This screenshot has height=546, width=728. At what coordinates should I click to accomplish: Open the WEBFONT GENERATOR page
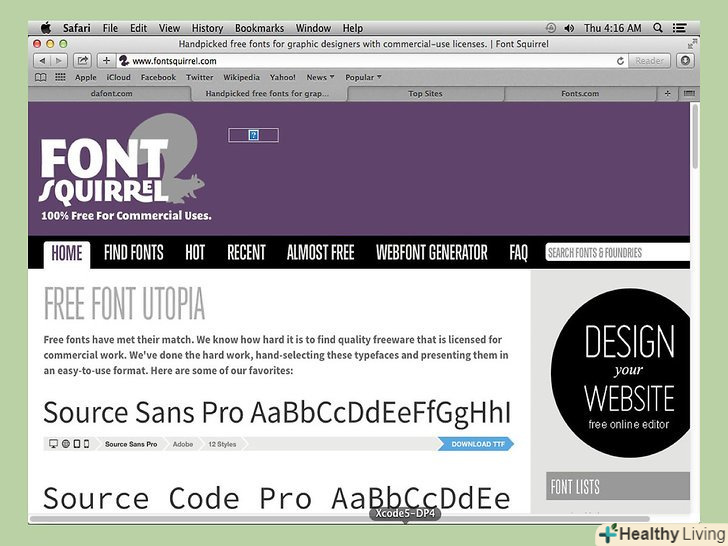click(x=432, y=253)
